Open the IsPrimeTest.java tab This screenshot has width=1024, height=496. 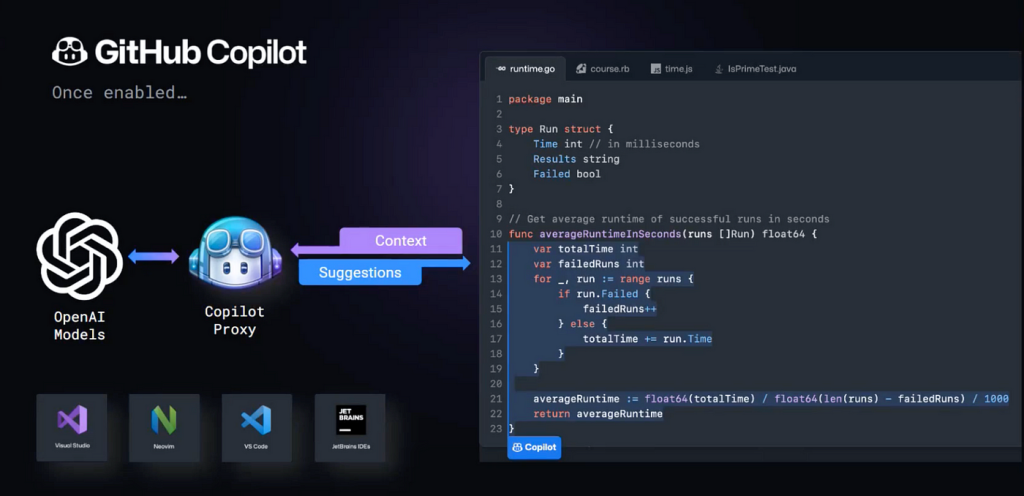pos(755,69)
